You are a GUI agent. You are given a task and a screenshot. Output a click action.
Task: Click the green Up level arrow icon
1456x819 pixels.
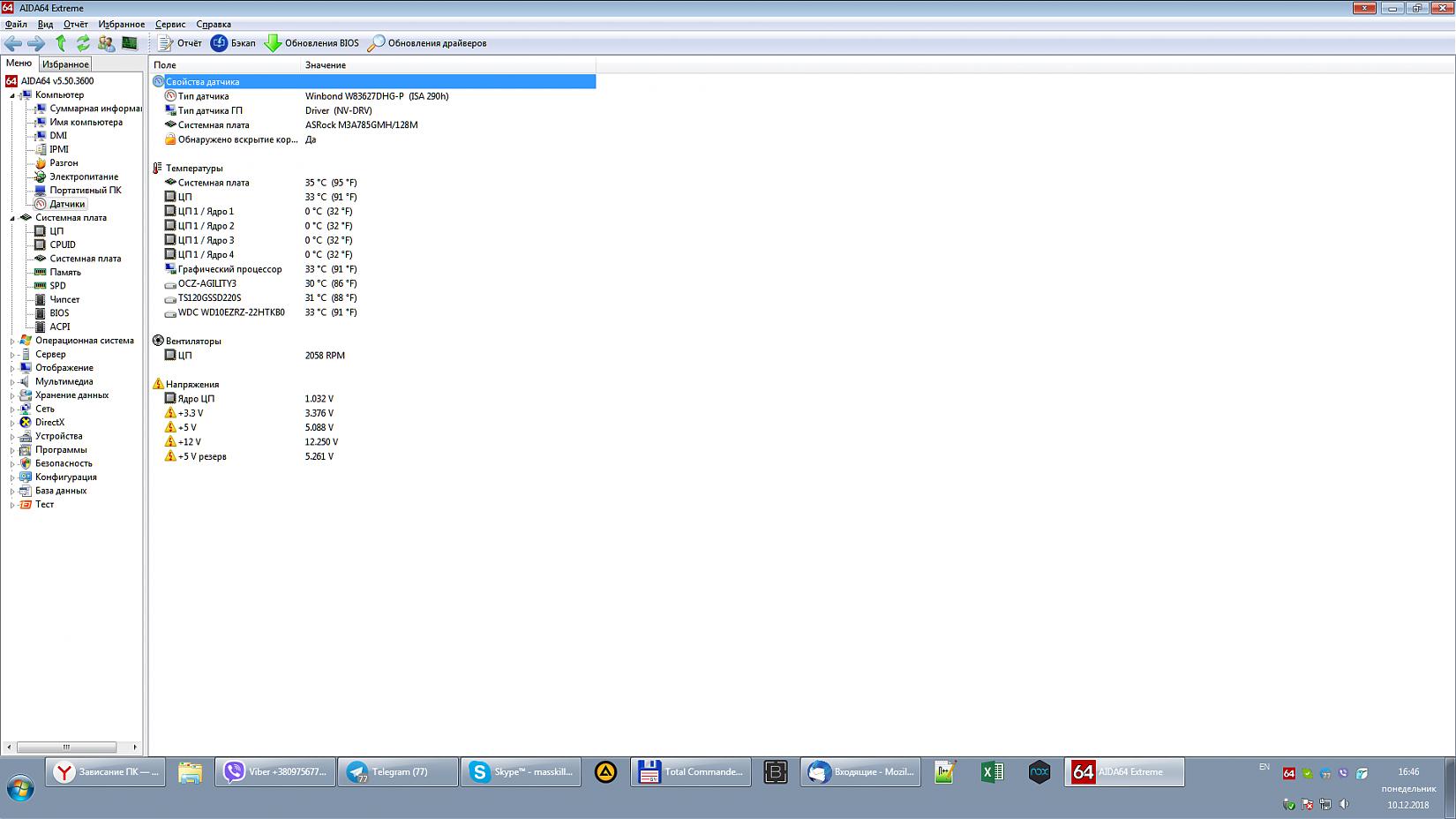(61, 43)
